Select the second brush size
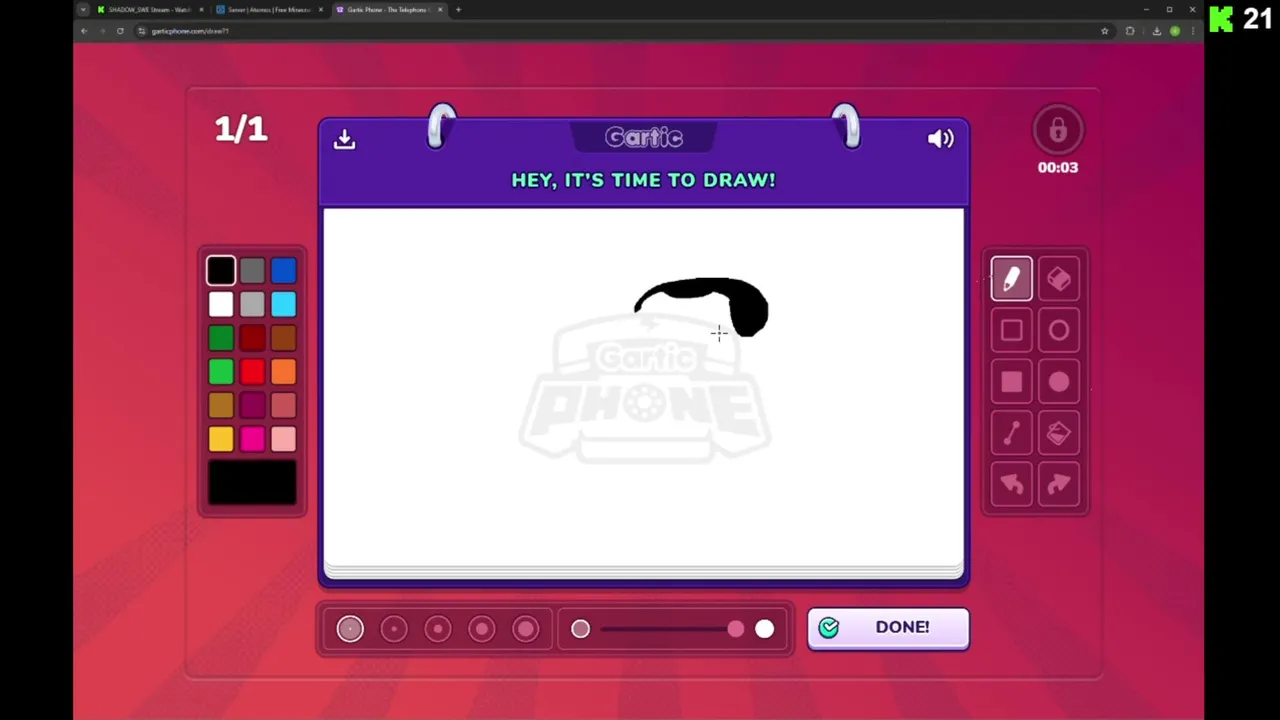The image size is (1280, 720). (394, 628)
